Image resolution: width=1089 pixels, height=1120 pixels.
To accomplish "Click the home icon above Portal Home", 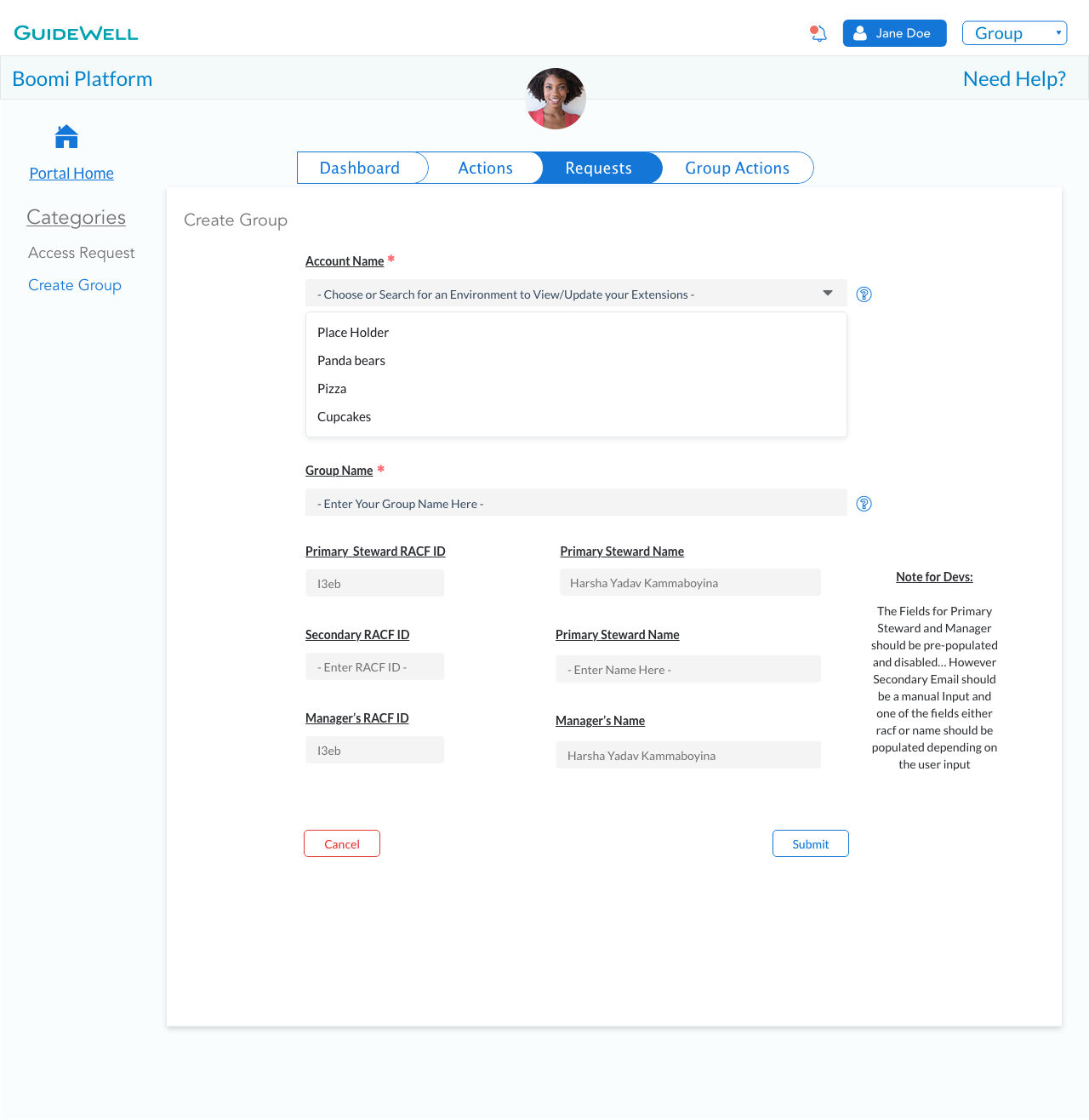I will 66,136.
